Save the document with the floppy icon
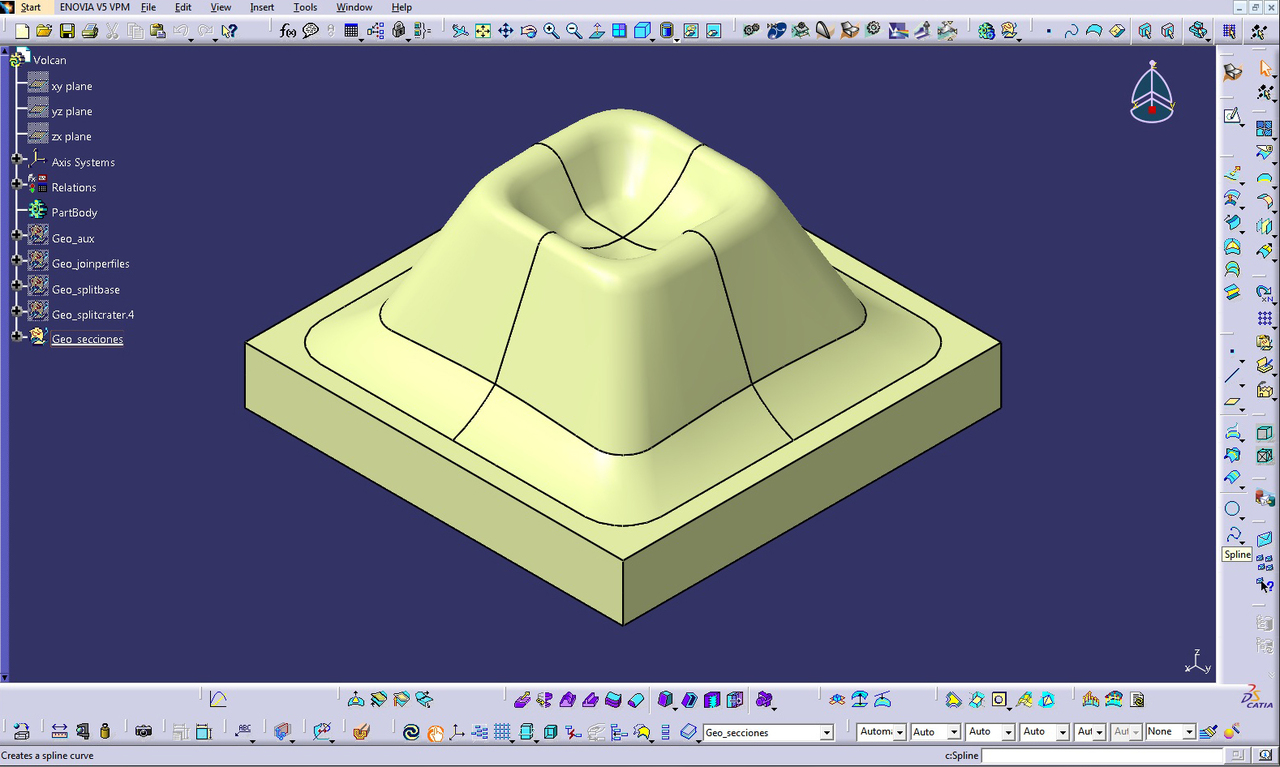 click(x=67, y=31)
